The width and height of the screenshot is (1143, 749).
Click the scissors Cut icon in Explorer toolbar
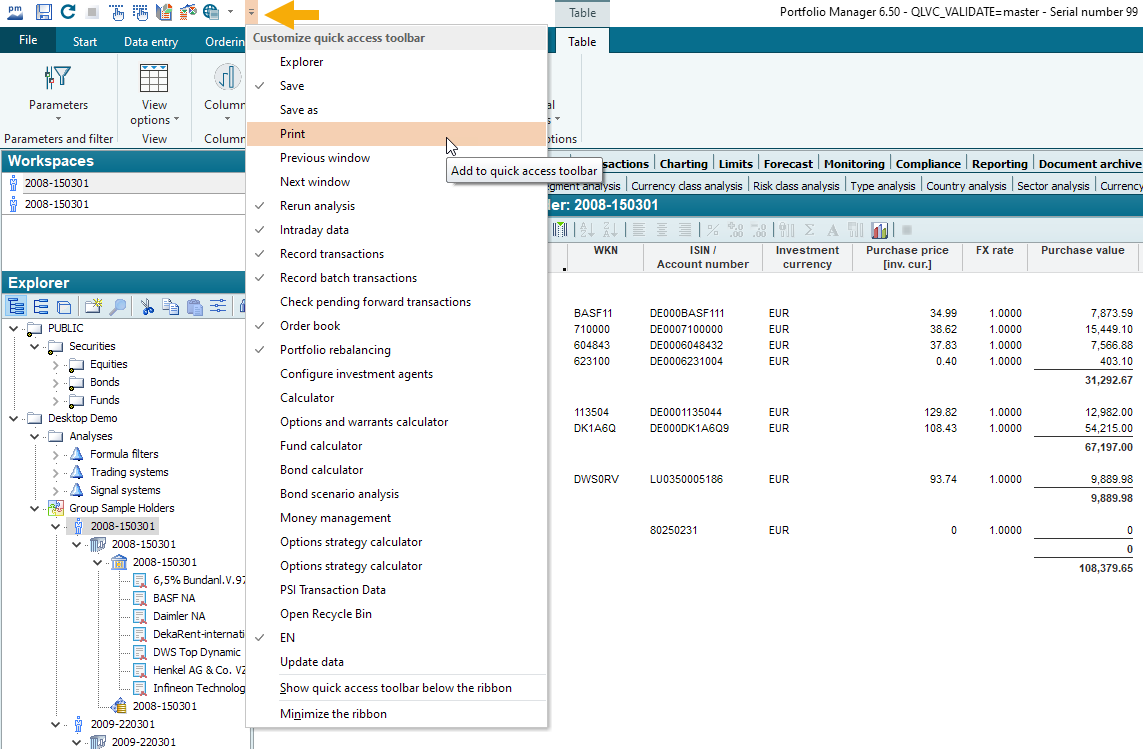147,307
